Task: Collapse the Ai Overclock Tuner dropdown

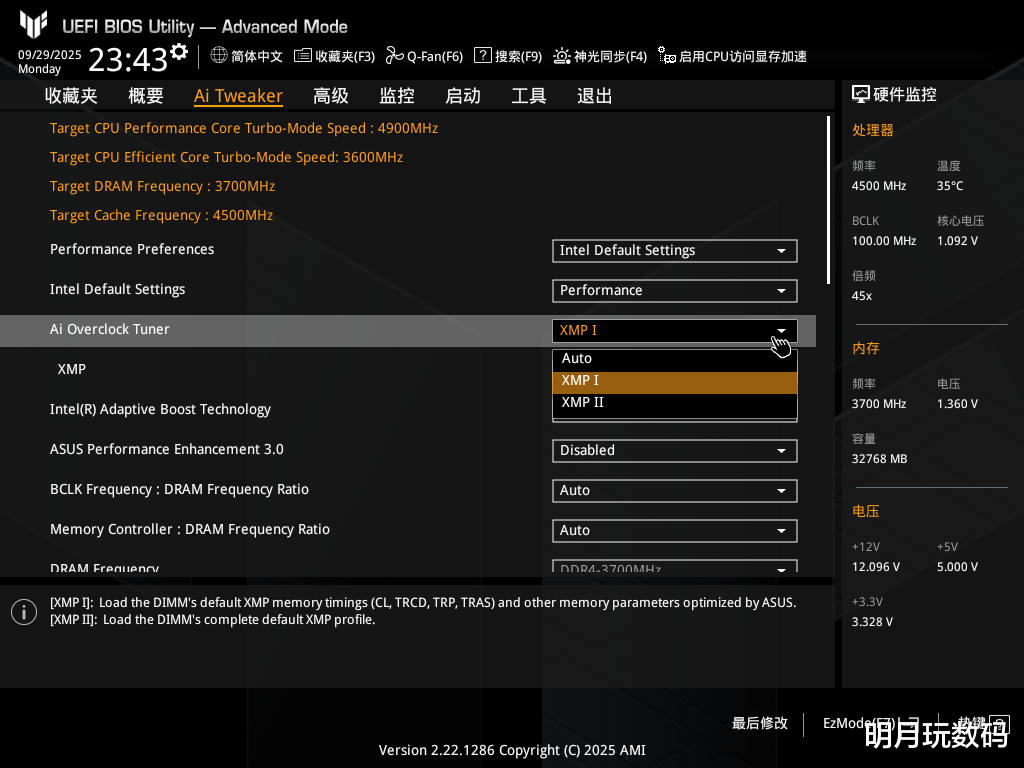Action: click(x=675, y=330)
